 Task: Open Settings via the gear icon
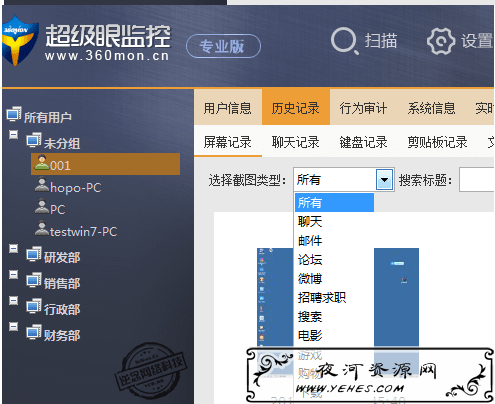point(441,41)
